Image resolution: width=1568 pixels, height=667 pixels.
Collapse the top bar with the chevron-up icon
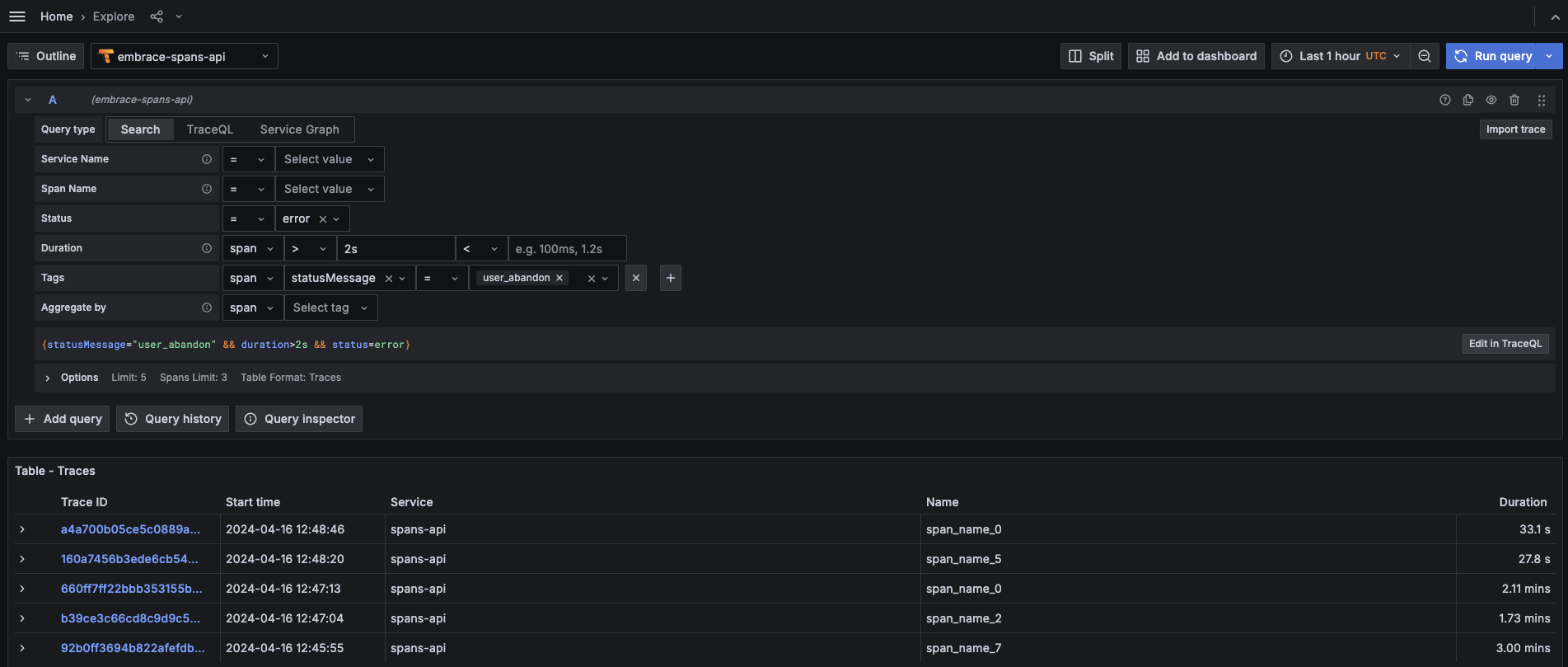click(1555, 16)
